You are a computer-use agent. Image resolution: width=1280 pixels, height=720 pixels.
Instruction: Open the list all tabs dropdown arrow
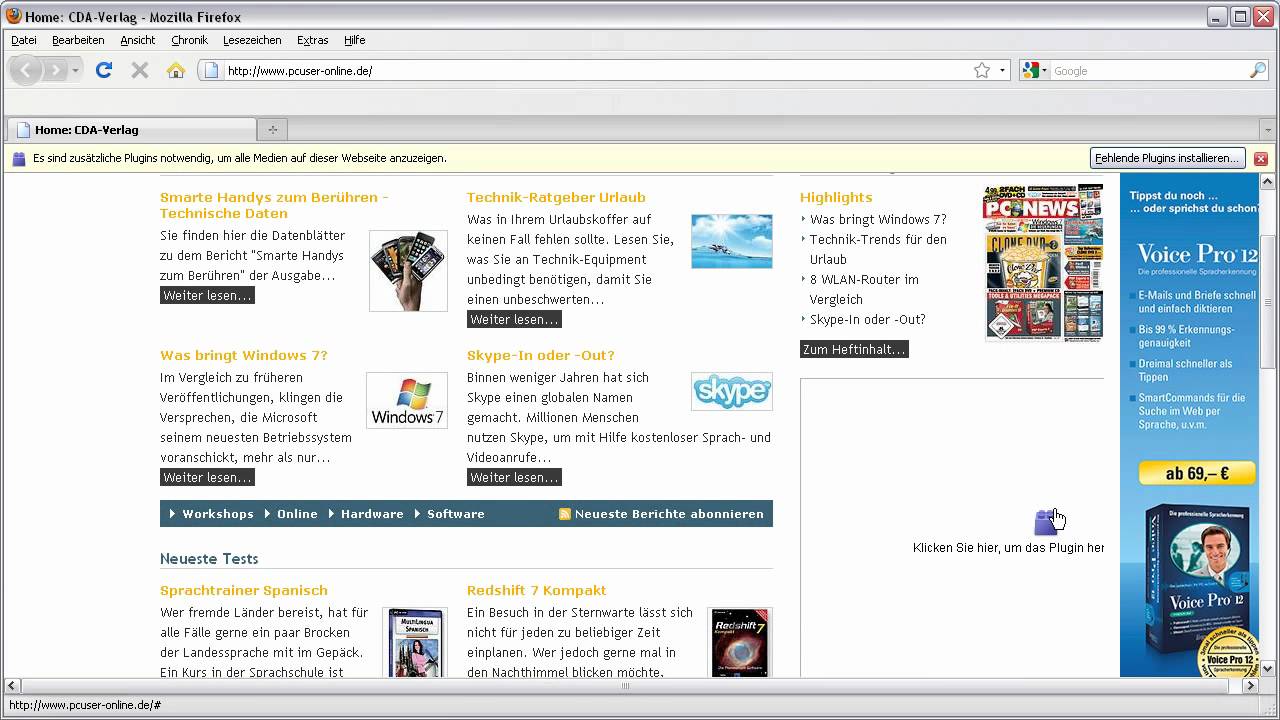click(x=1267, y=130)
